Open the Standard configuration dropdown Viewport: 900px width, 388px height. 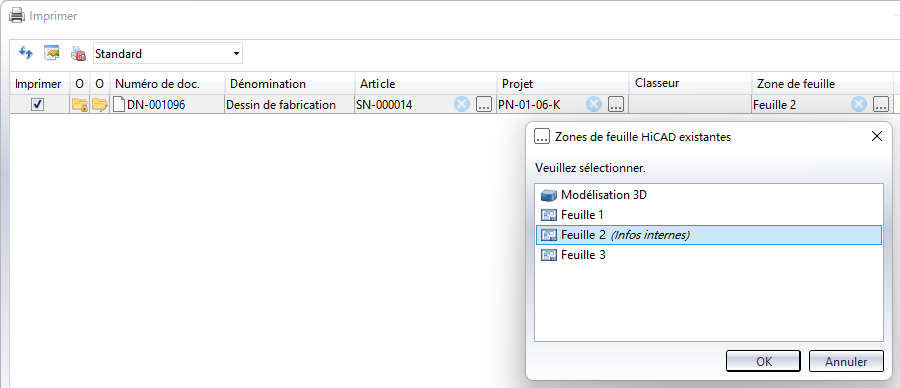click(168, 54)
